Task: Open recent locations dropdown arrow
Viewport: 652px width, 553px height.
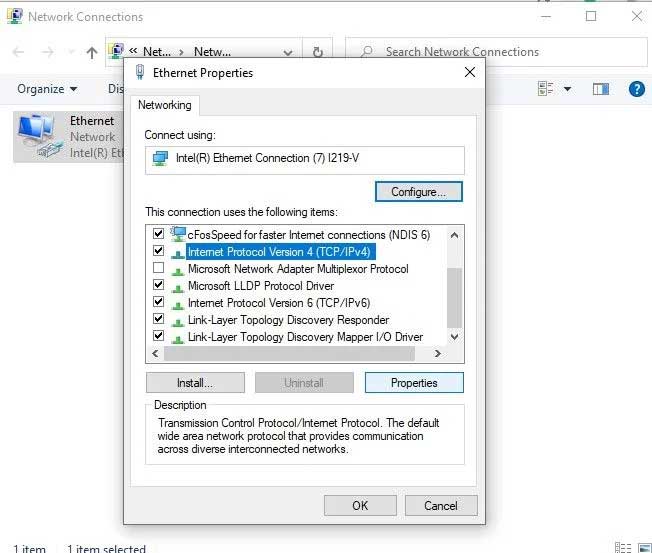Action: tap(71, 52)
